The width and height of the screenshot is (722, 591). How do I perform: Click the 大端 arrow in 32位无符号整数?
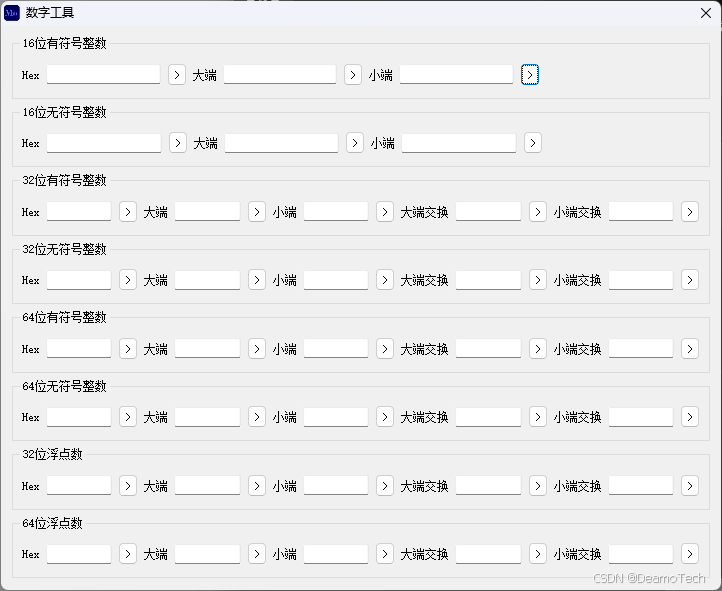point(257,280)
